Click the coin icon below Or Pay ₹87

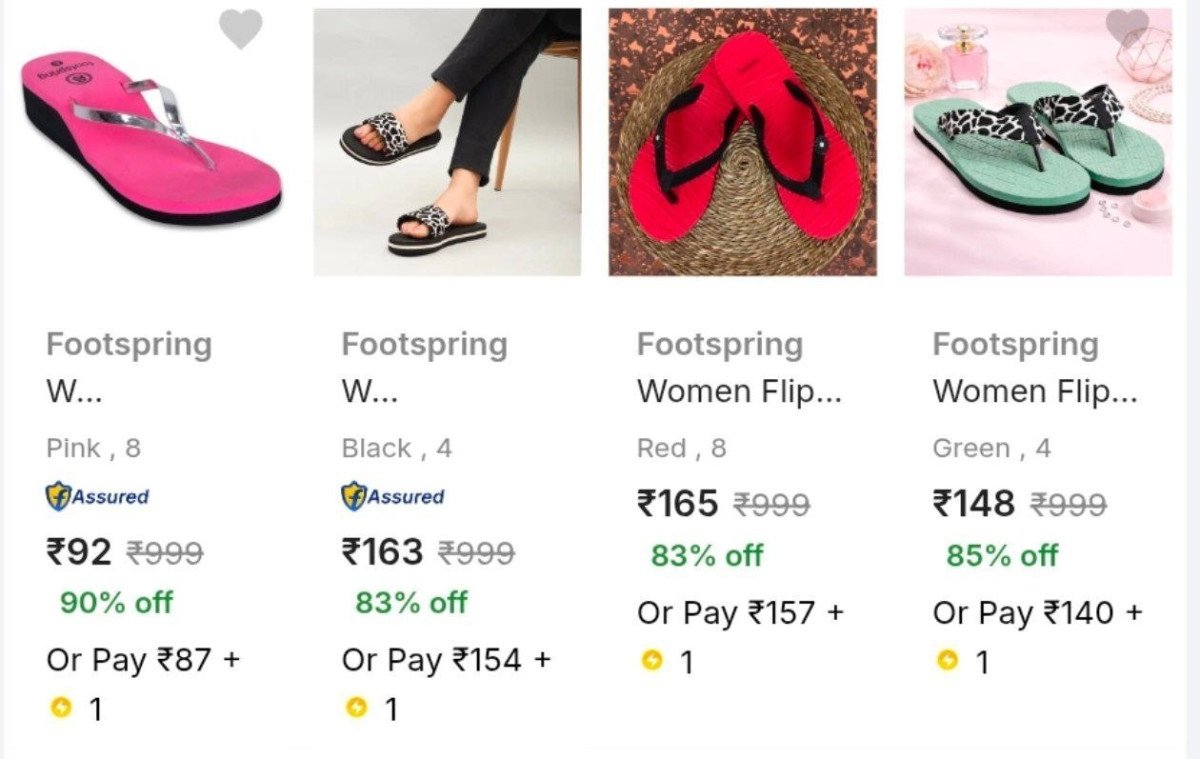pos(59,707)
